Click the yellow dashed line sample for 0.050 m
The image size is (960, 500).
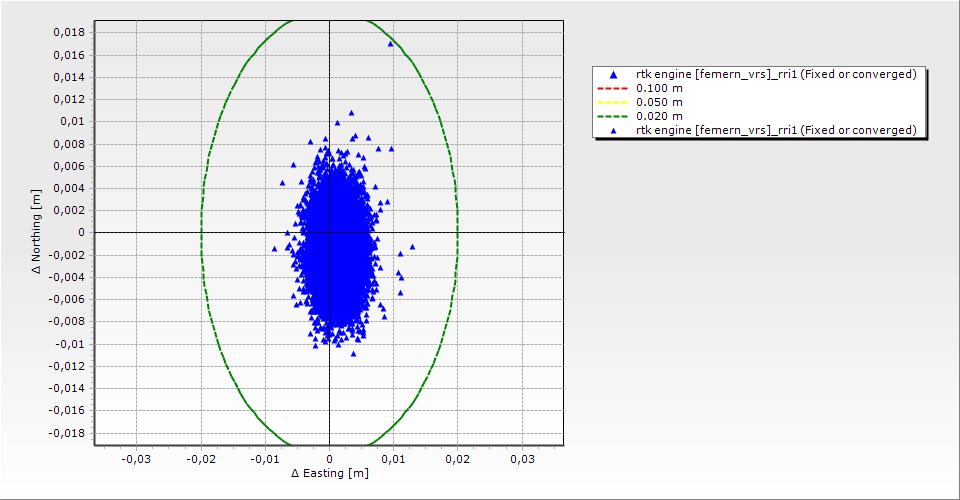(613, 102)
